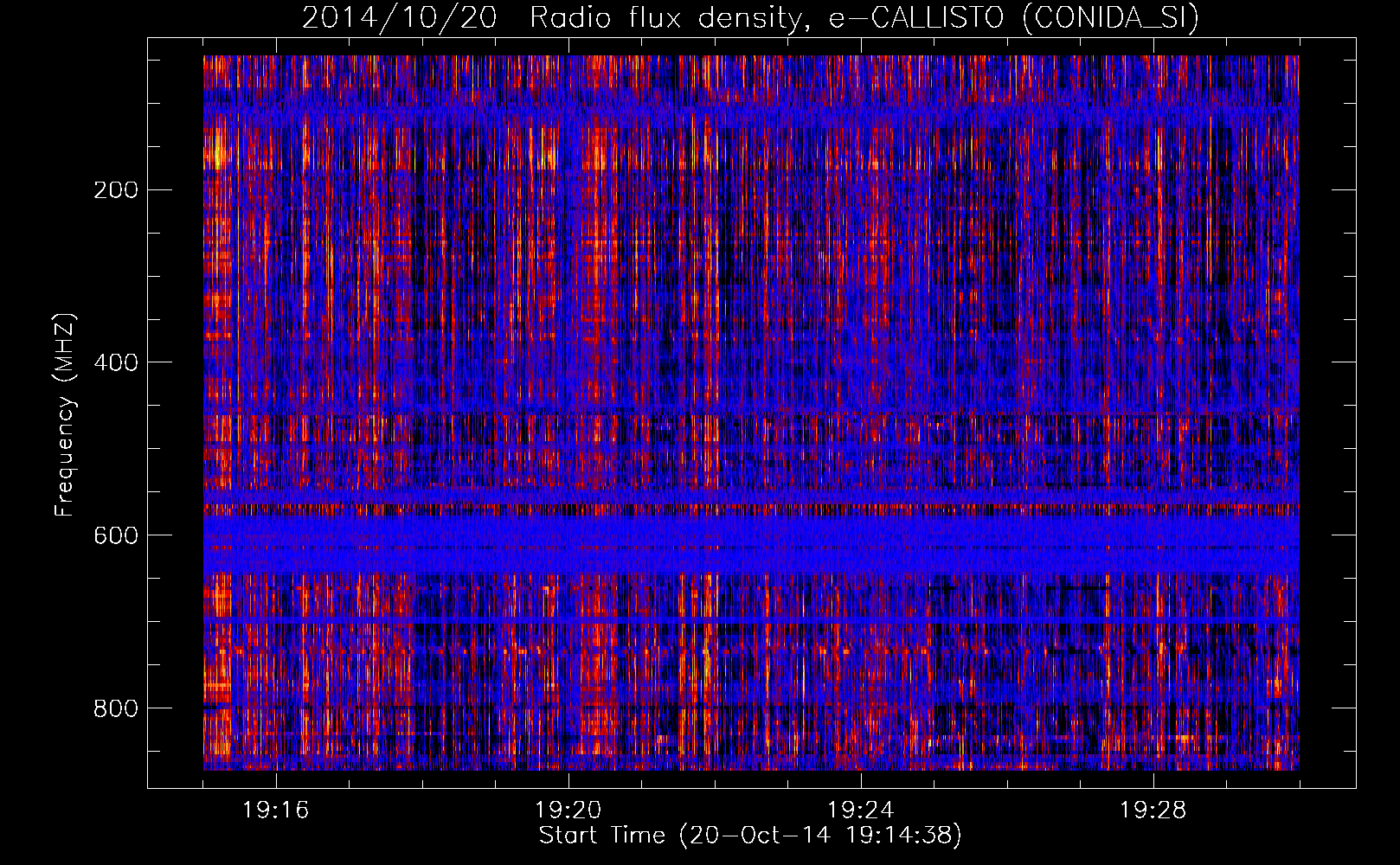Click the 400 frequency tick label
The image size is (1400, 865).
(x=115, y=362)
